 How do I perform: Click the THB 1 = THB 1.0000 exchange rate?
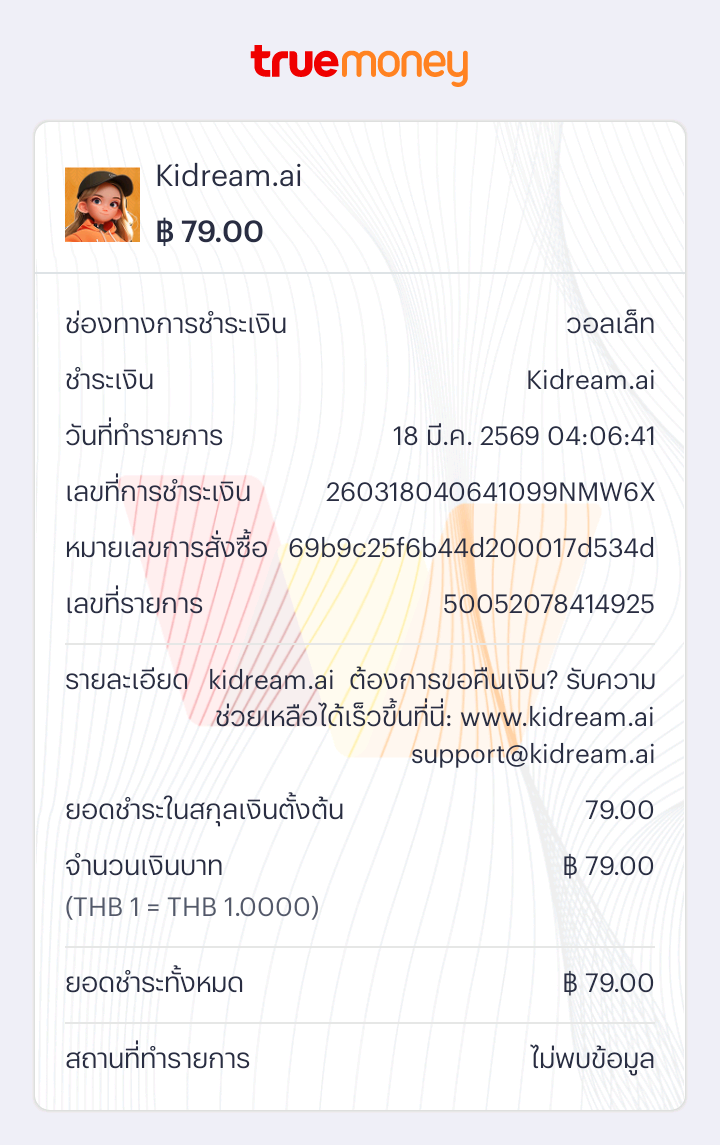(x=192, y=907)
